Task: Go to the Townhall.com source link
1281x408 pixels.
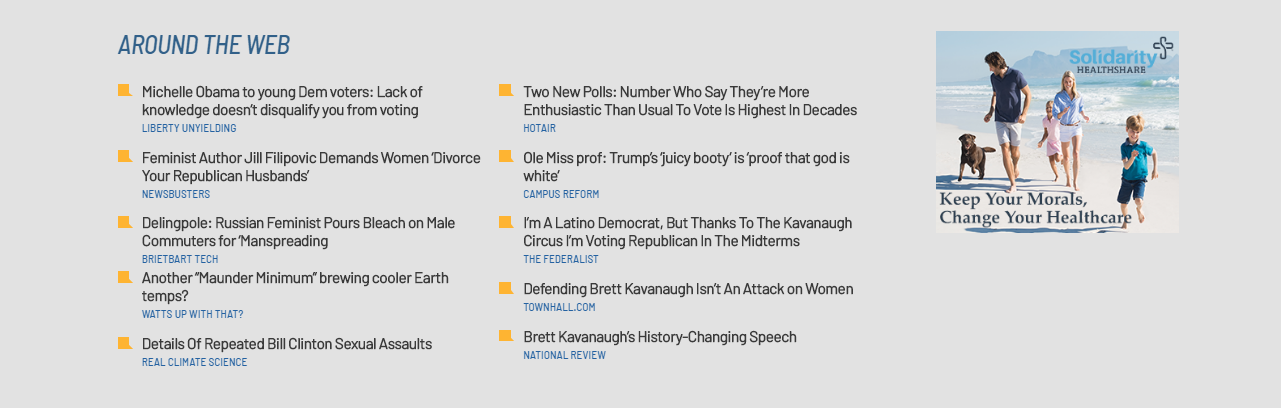Action: [x=559, y=307]
